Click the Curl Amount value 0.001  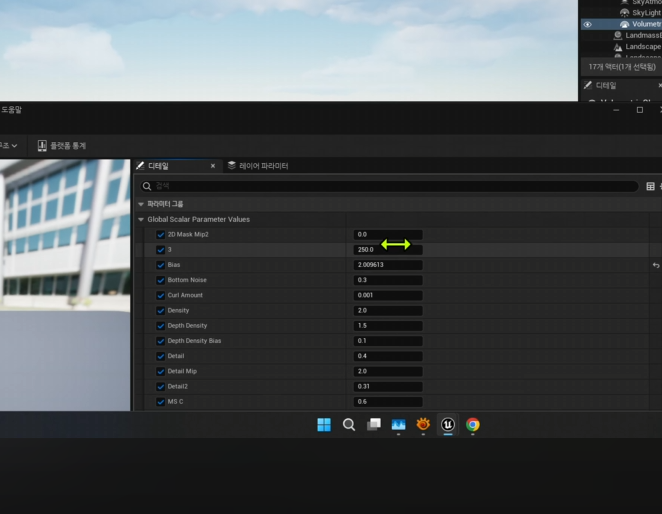tap(388, 295)
